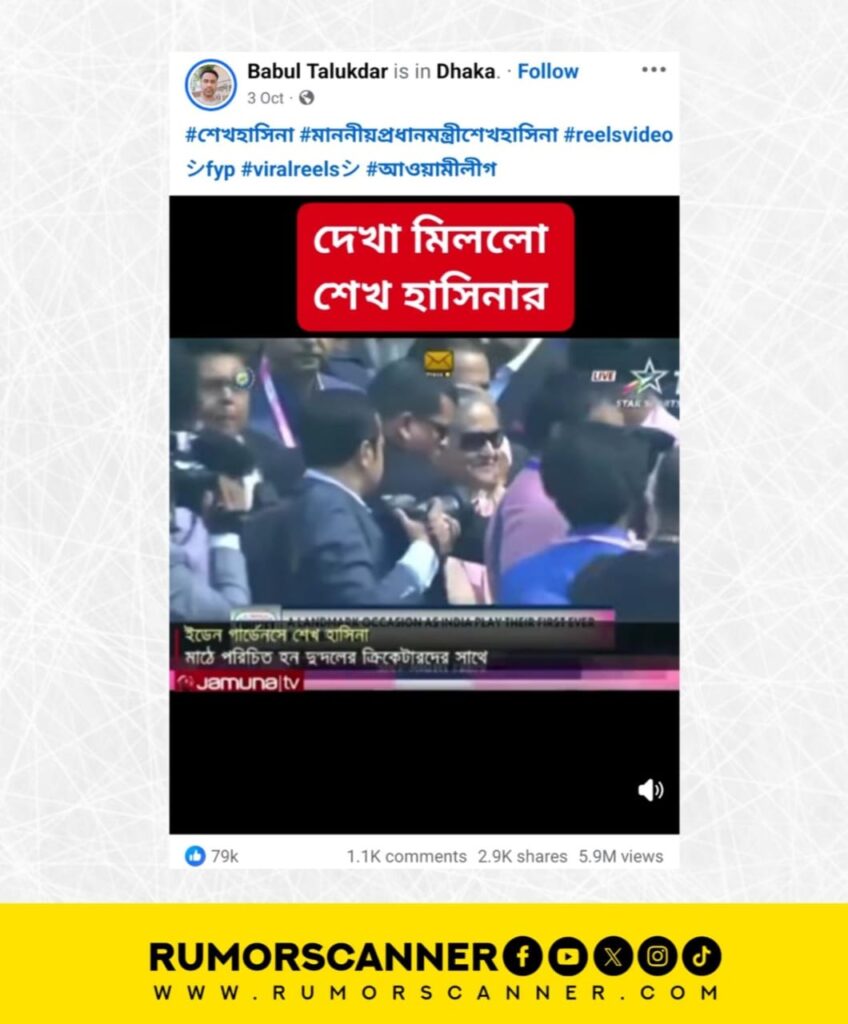Open the 1.1K comments list
The height and width of the screenshot is (1024, 848).
tap(406, 856)
